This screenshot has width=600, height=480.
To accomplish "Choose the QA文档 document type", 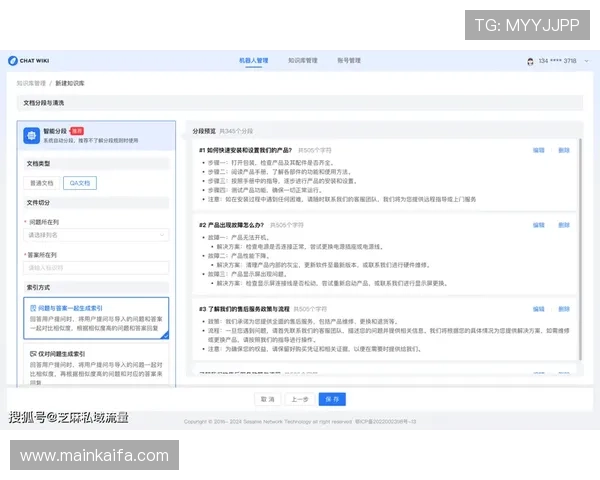I will pos(80,183).
